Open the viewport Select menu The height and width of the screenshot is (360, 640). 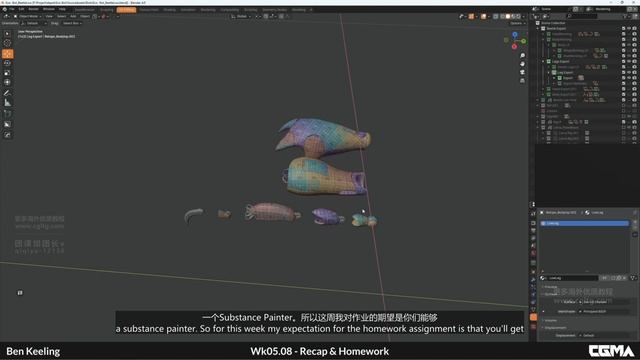tap(61, 16)
